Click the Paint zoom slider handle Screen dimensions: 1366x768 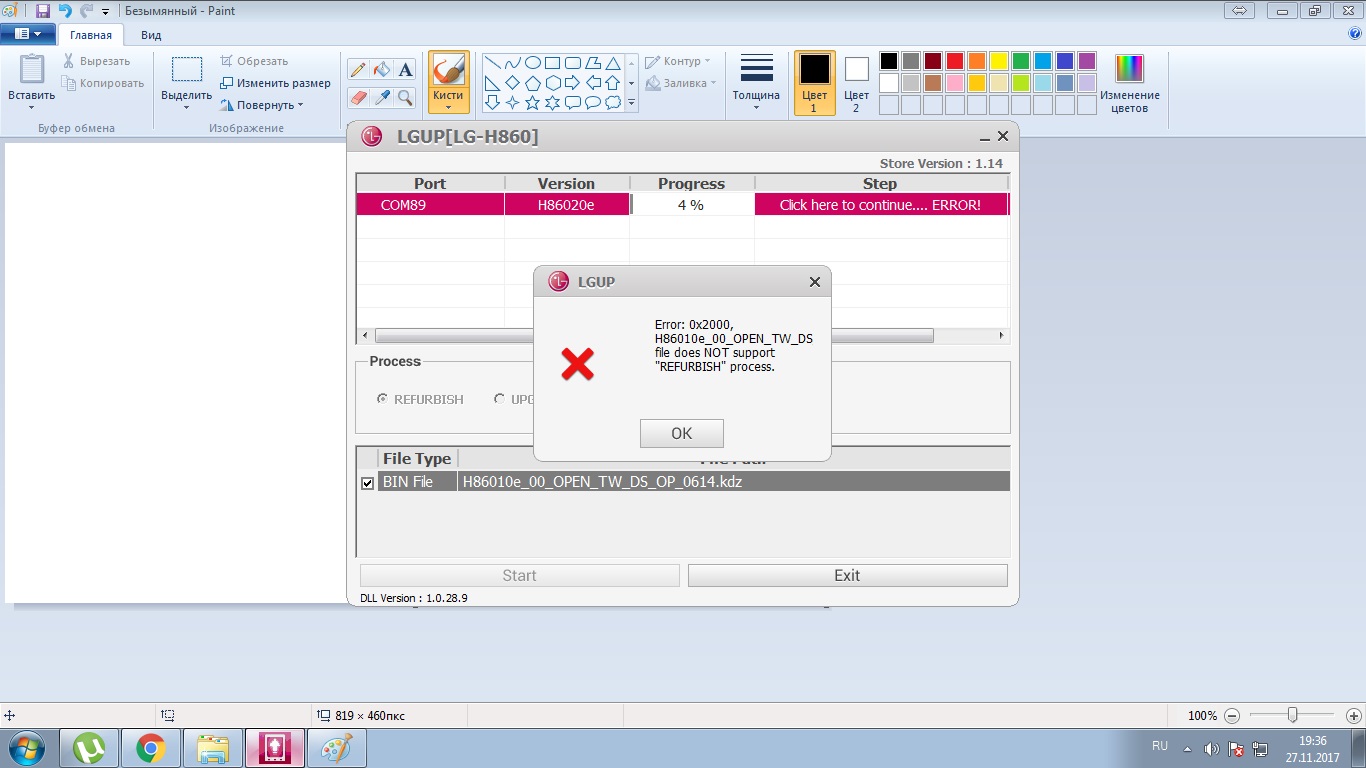point(1293,716)
